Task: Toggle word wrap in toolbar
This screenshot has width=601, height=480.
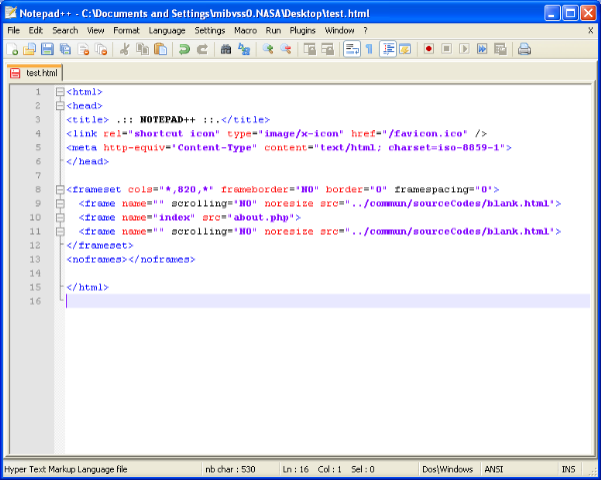Action: pyautogui.click(x=351, y=49)
